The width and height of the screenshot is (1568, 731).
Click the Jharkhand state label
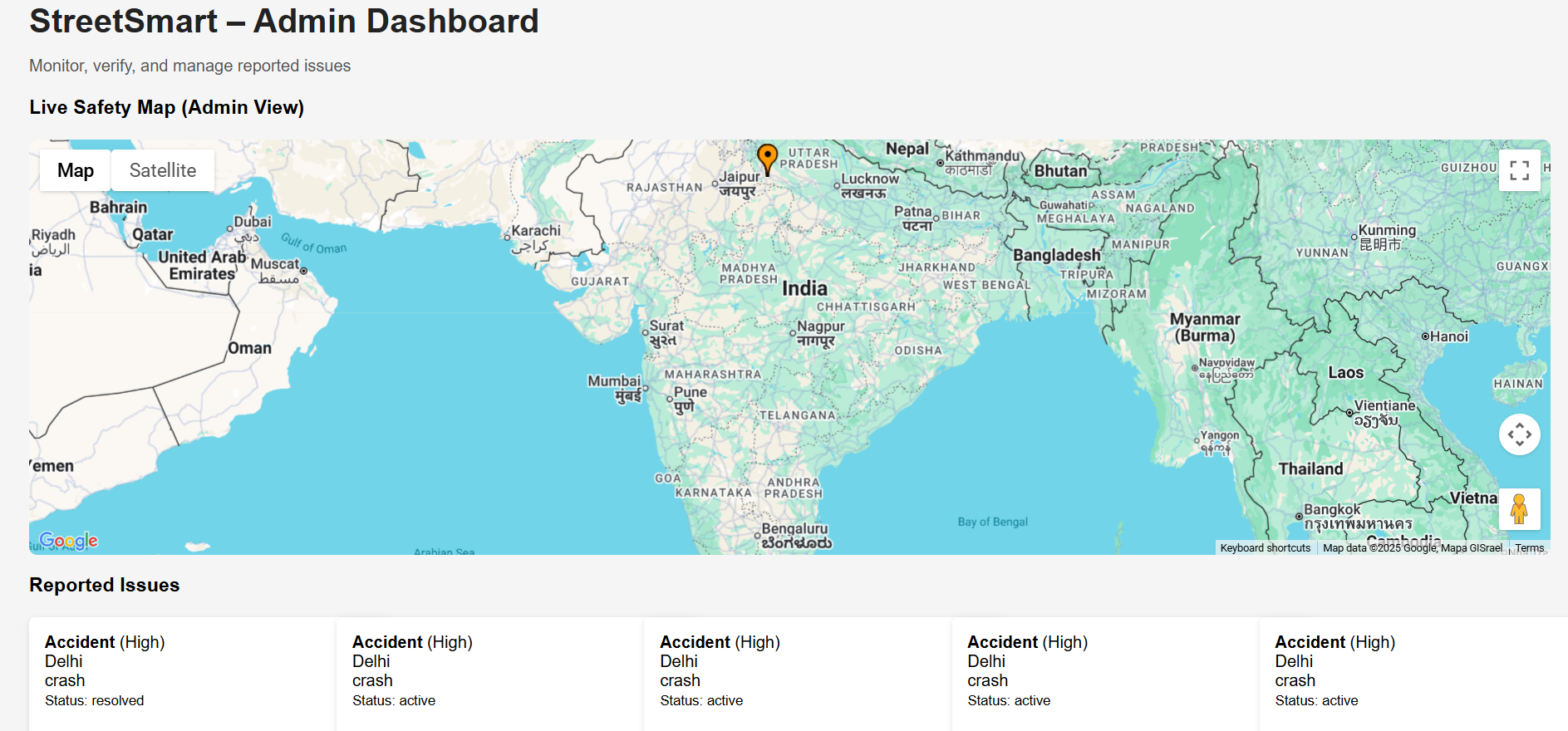936,267
